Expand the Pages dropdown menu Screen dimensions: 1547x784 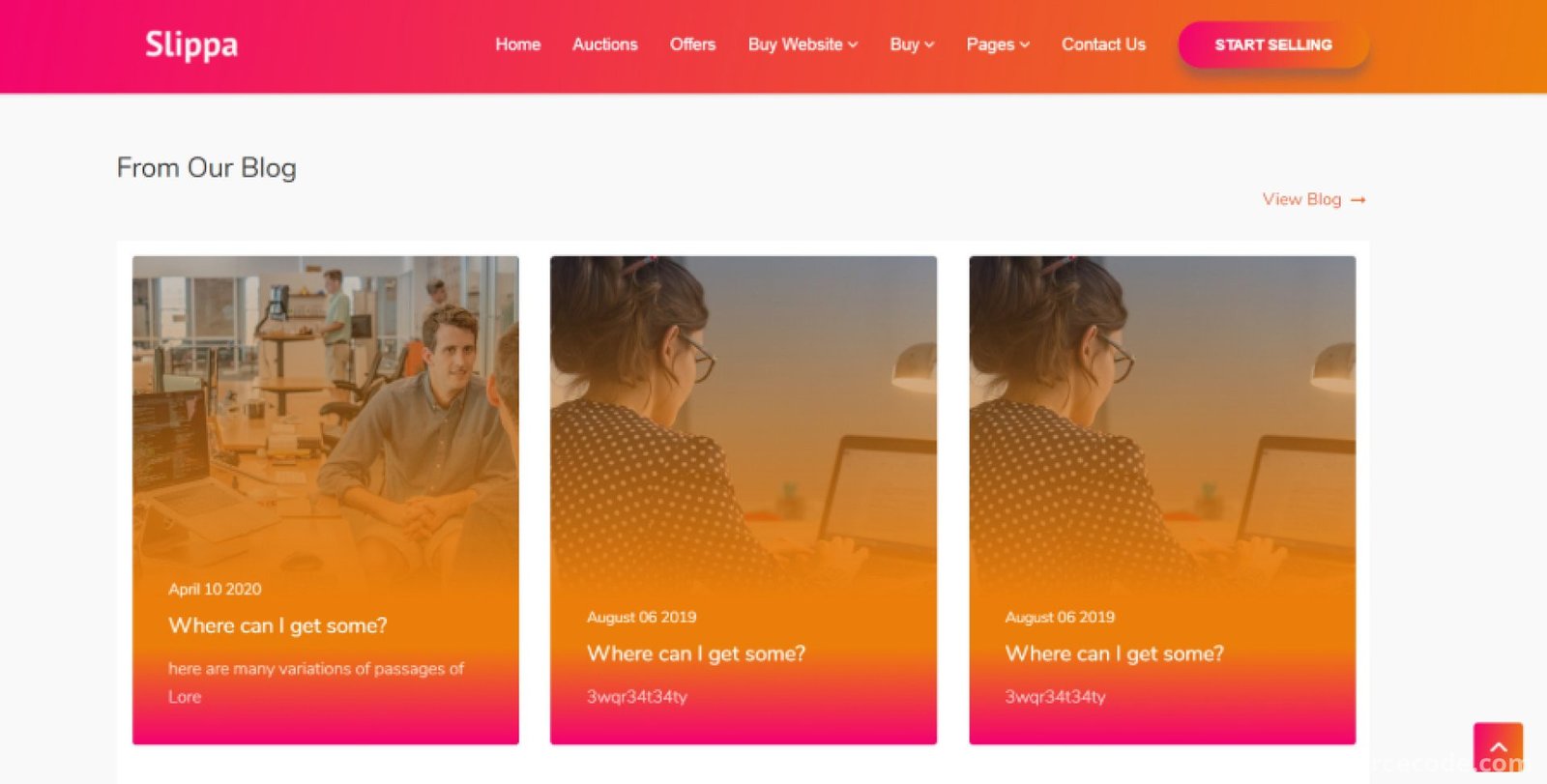[998, 44]
